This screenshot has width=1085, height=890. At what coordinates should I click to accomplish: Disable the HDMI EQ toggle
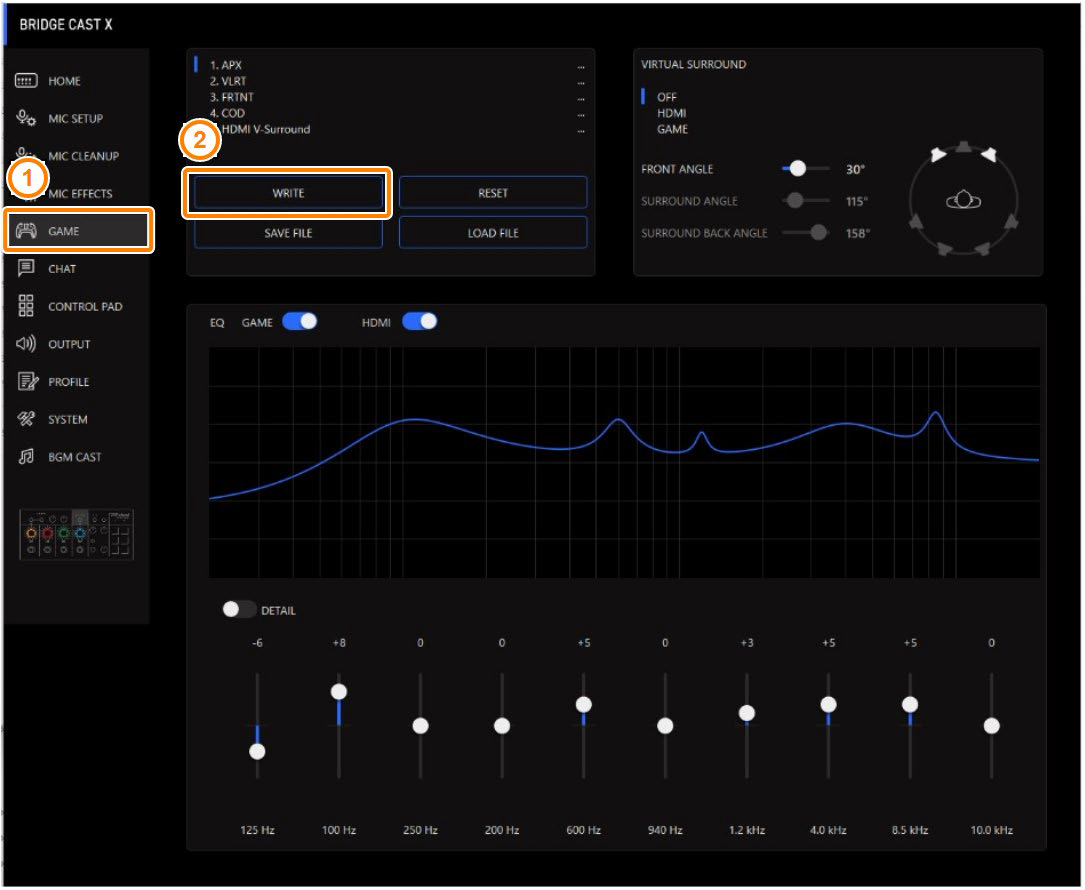tap(418, 321)
